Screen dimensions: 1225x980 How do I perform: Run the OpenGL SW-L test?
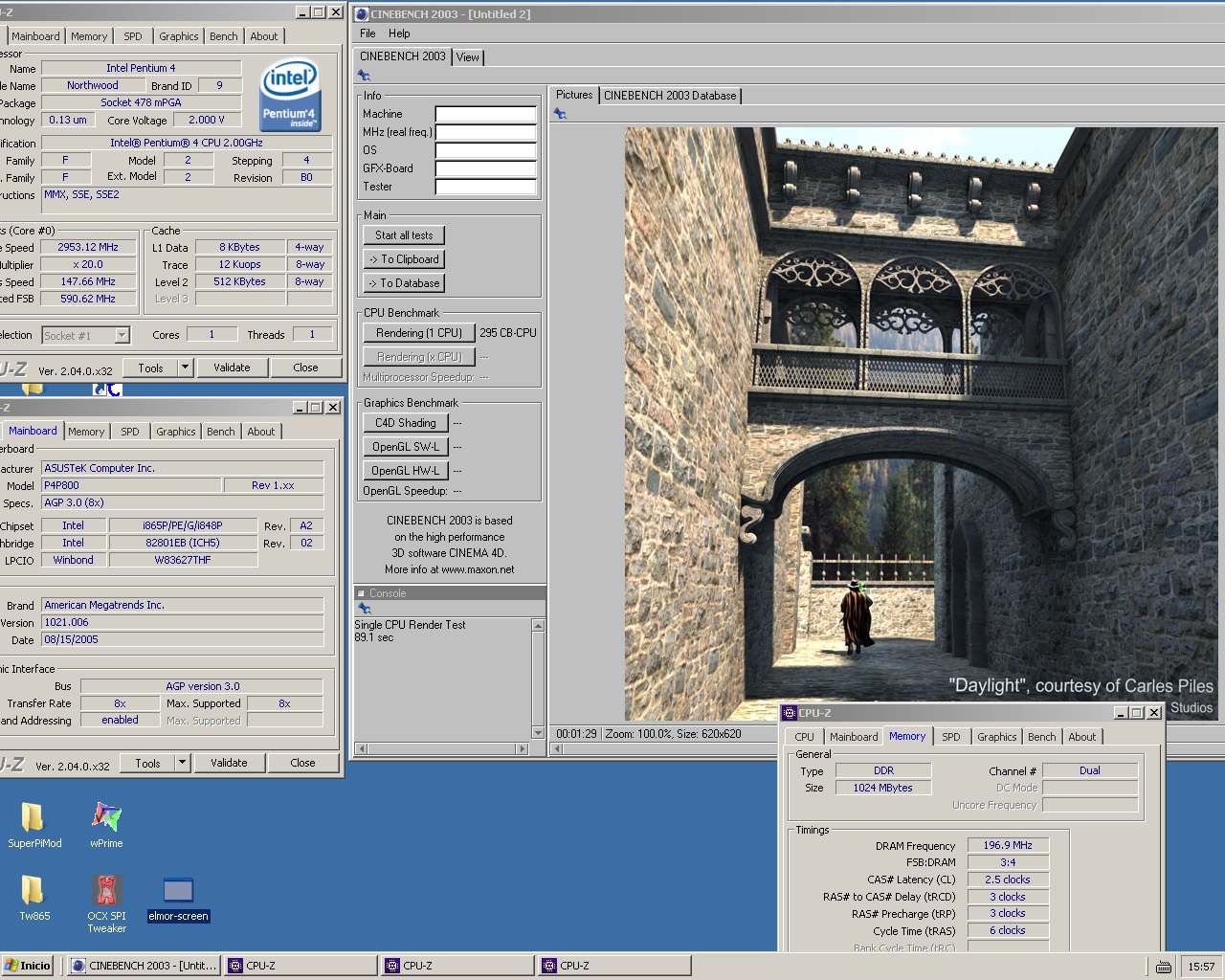(406, 447)
